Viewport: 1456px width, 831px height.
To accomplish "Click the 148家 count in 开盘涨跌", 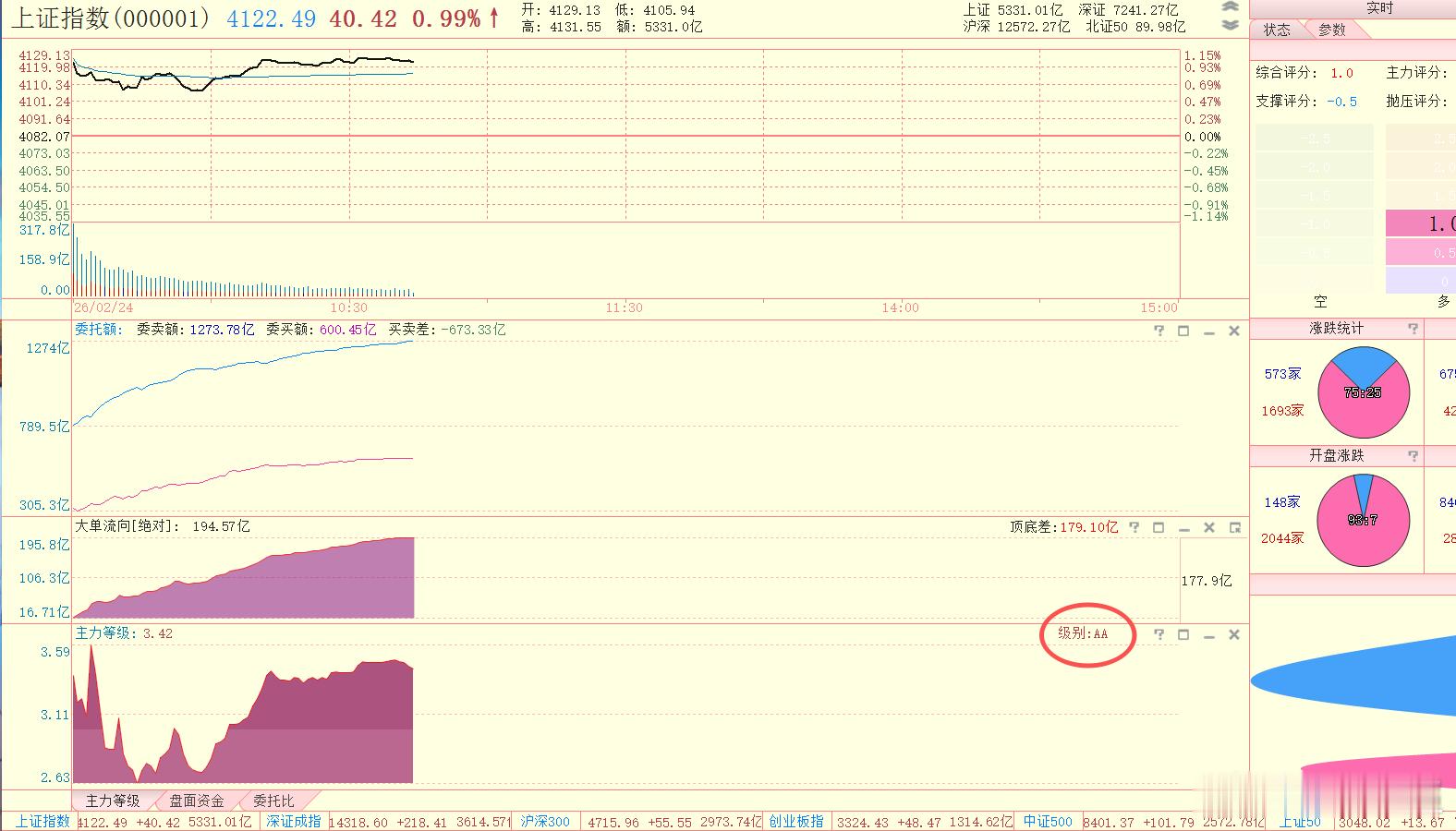I will (1282, 502).
